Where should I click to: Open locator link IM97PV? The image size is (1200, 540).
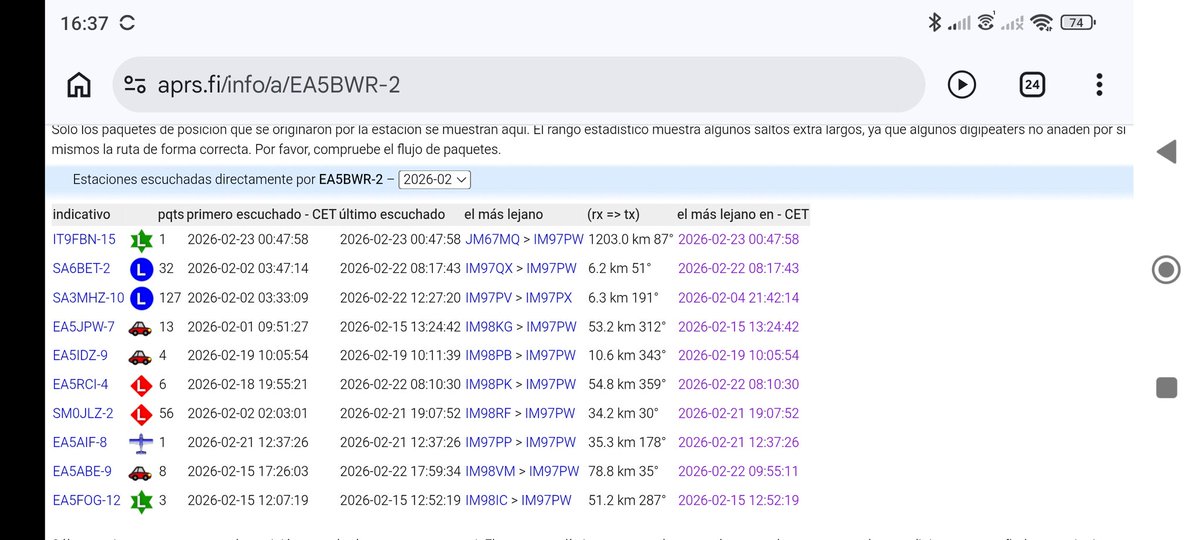(489, 298)
